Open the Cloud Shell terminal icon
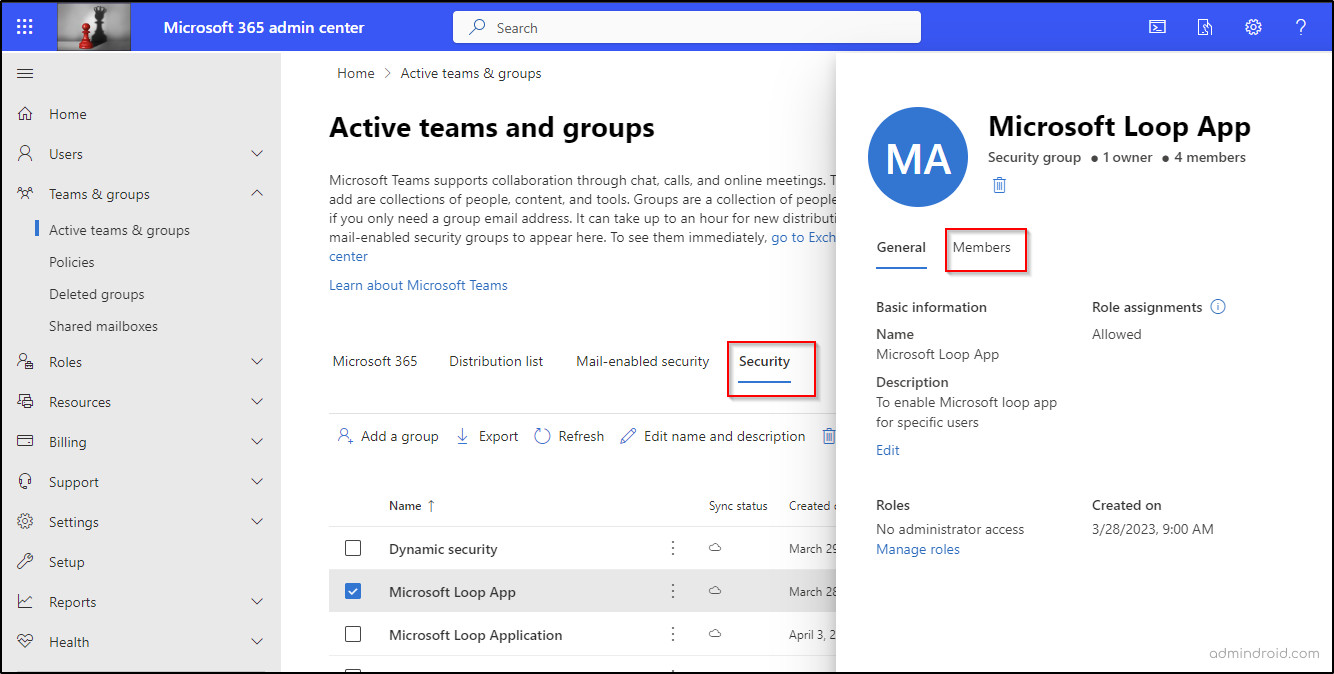 tap(1157, 27)
